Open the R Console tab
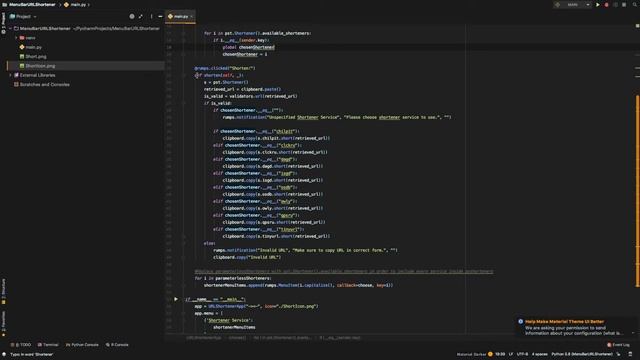The image size is (640, 360). (117, 344)
